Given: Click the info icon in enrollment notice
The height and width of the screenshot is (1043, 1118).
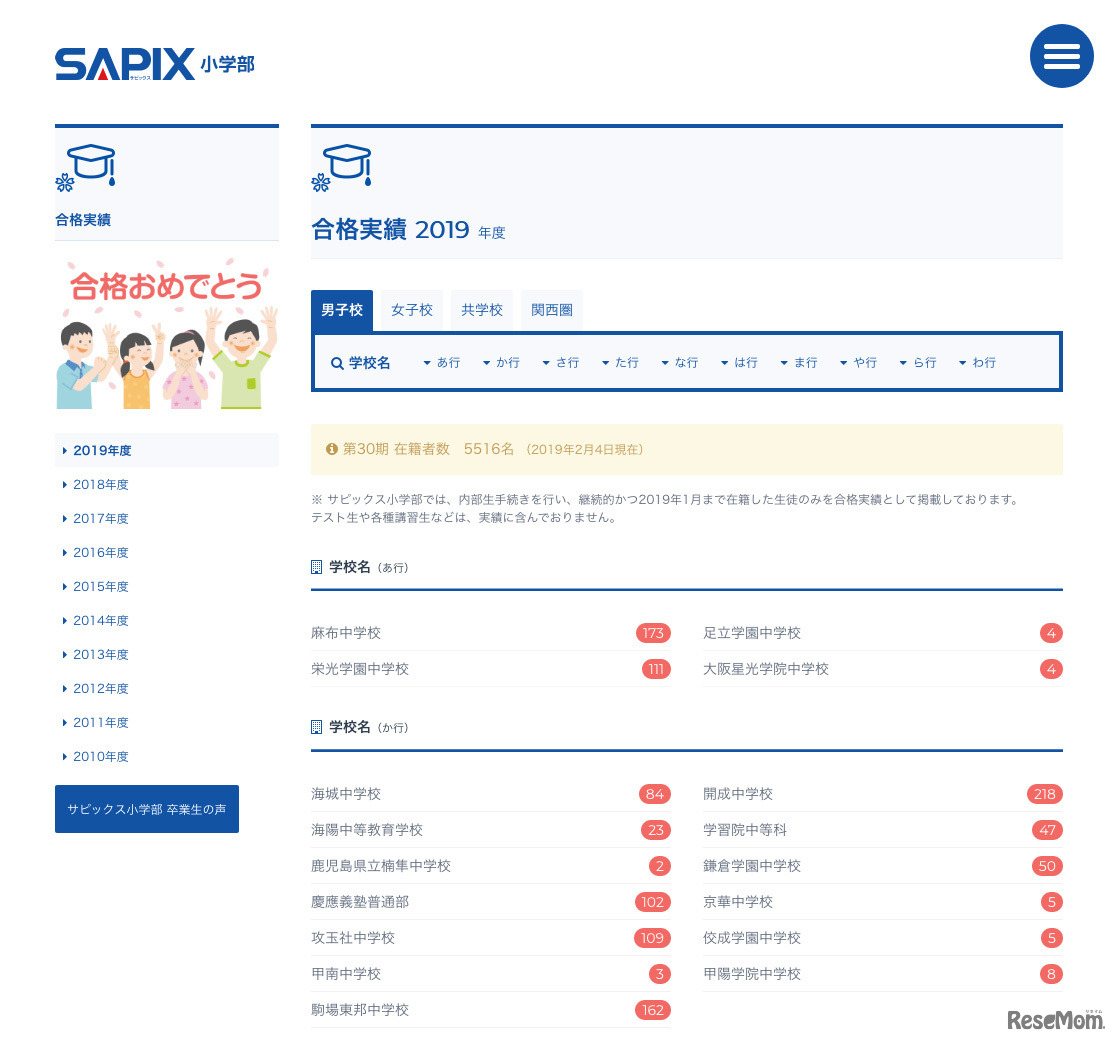Looking at the screenshot, I should pyautogui.click(x=332, y=450).
